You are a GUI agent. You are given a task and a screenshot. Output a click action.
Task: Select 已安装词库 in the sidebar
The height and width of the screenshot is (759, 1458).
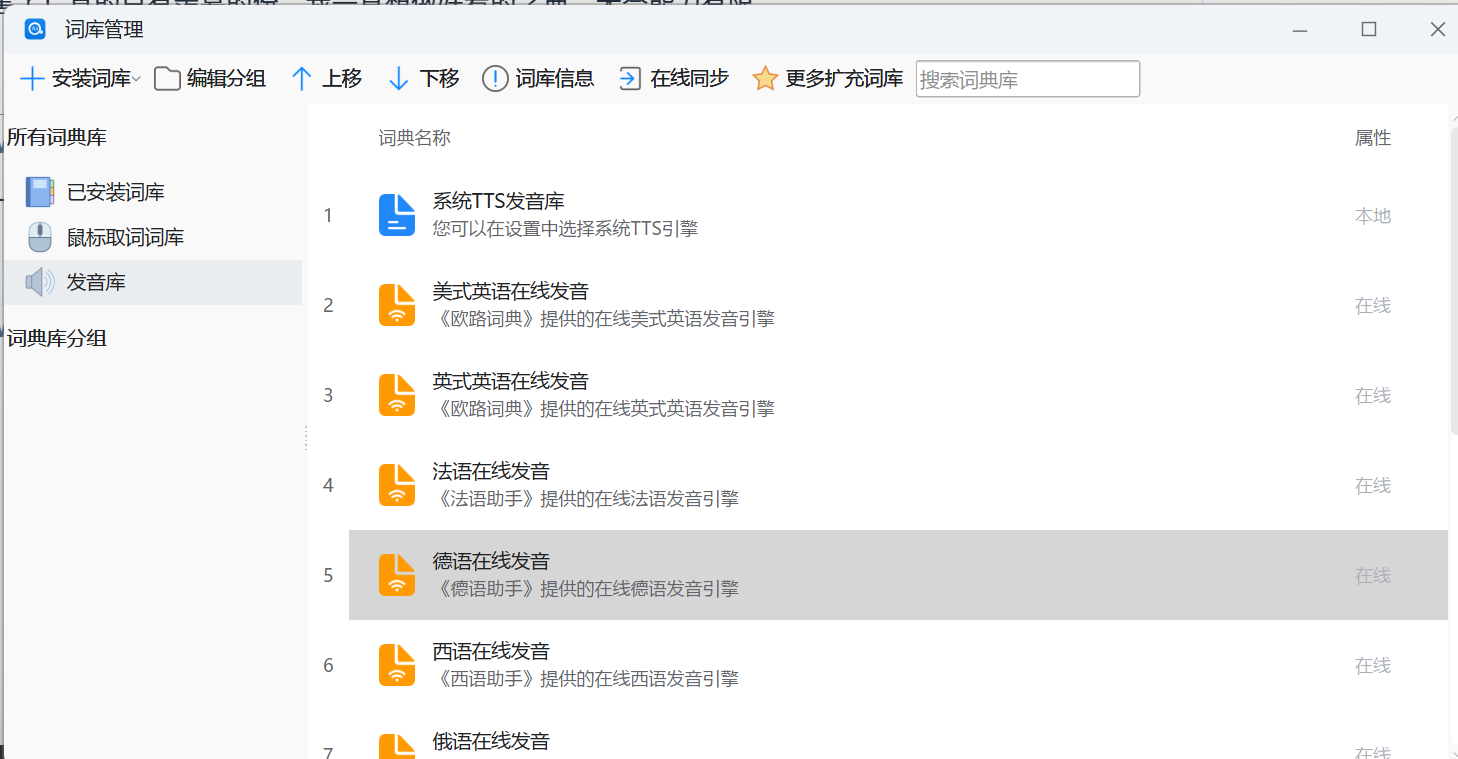pos(115,192)
